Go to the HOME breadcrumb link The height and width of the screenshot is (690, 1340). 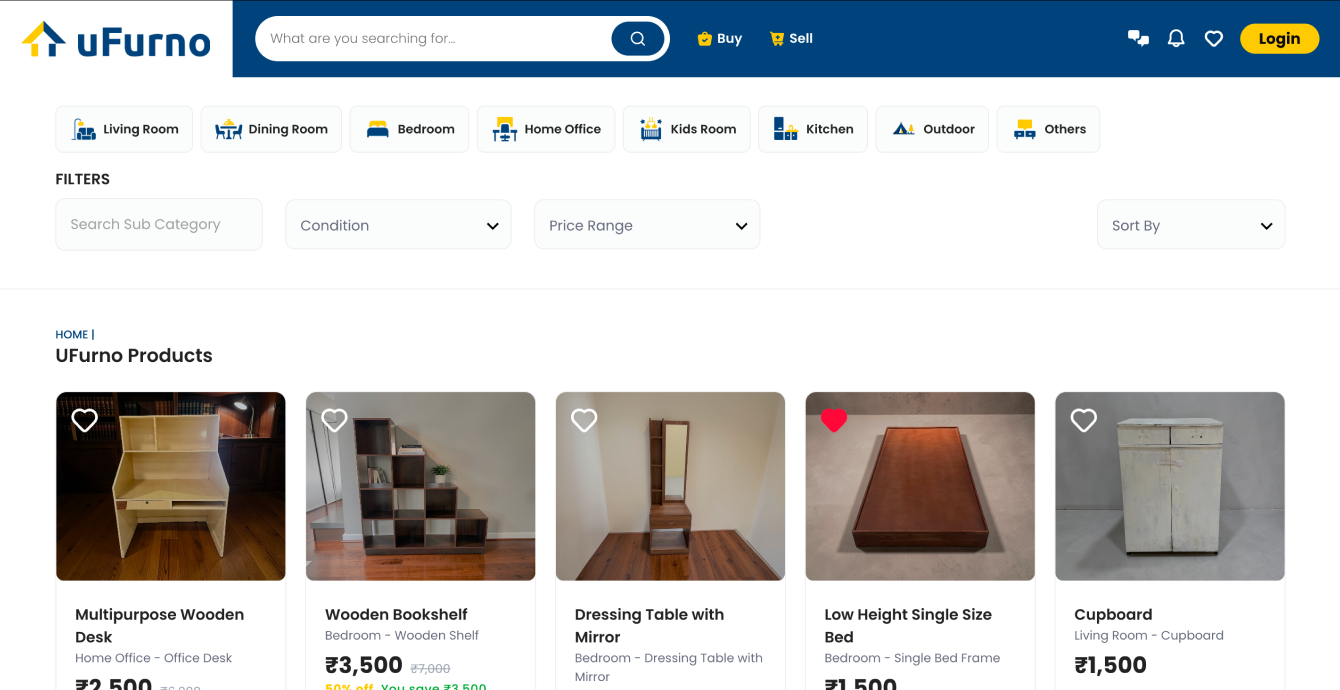click(x=71, y=335)
